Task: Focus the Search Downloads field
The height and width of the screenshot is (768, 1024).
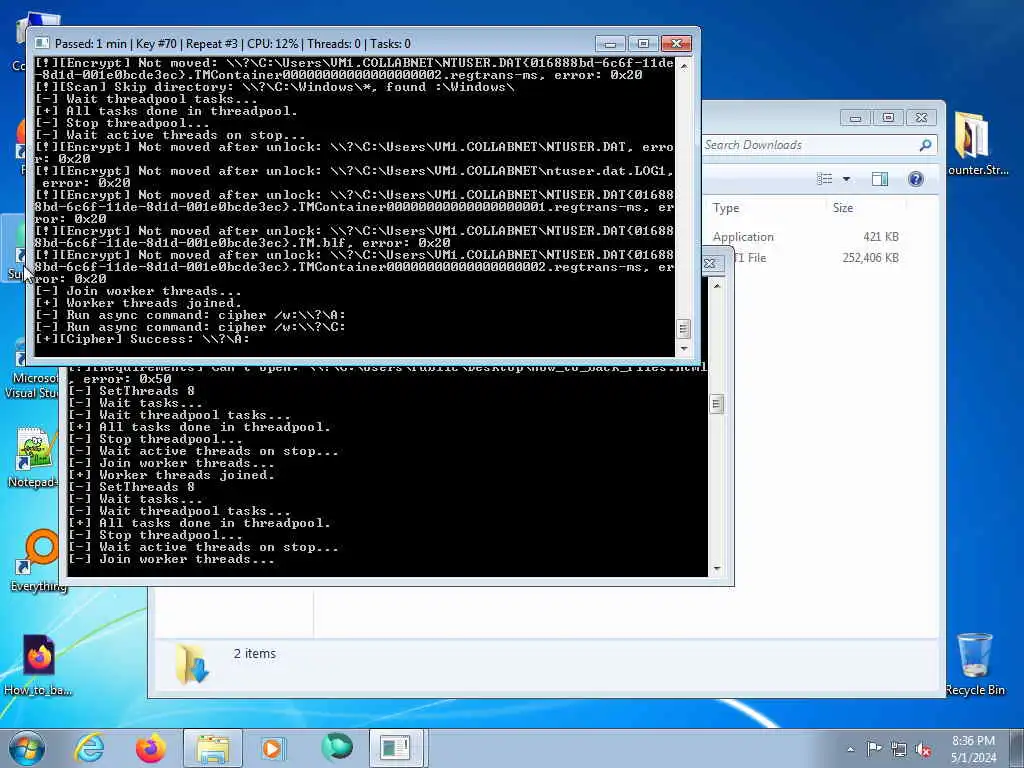Action: point(810,145)
